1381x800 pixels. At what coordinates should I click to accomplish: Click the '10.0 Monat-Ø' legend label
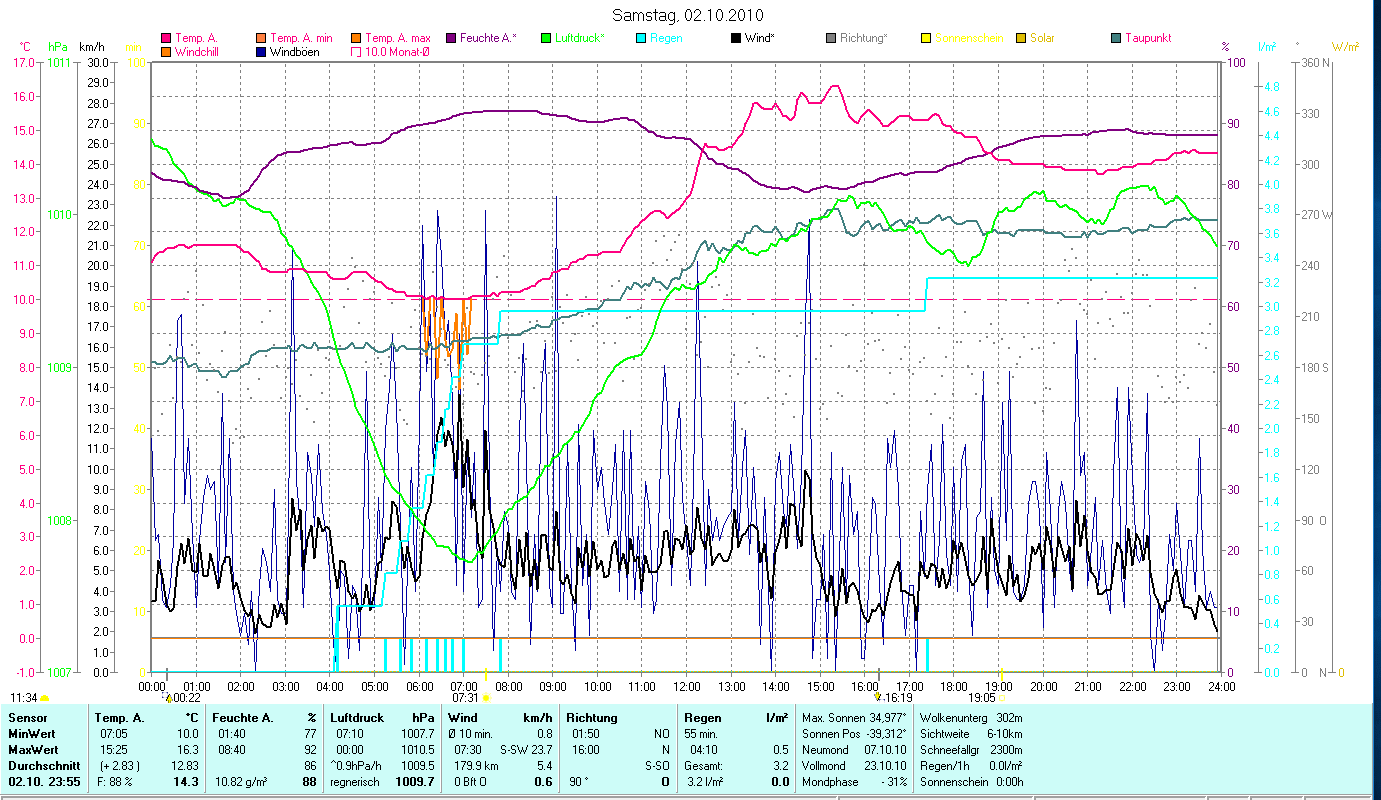tap(397, 51)
